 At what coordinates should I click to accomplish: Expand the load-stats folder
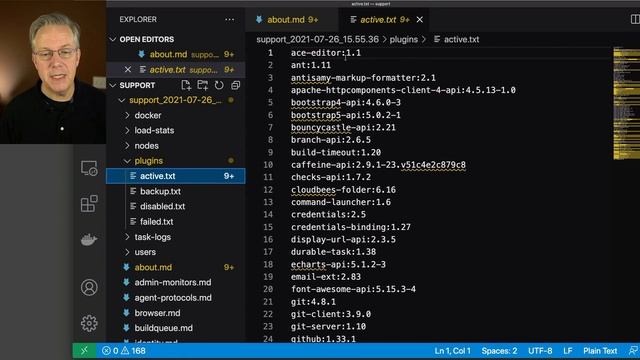tap(127, 131)
